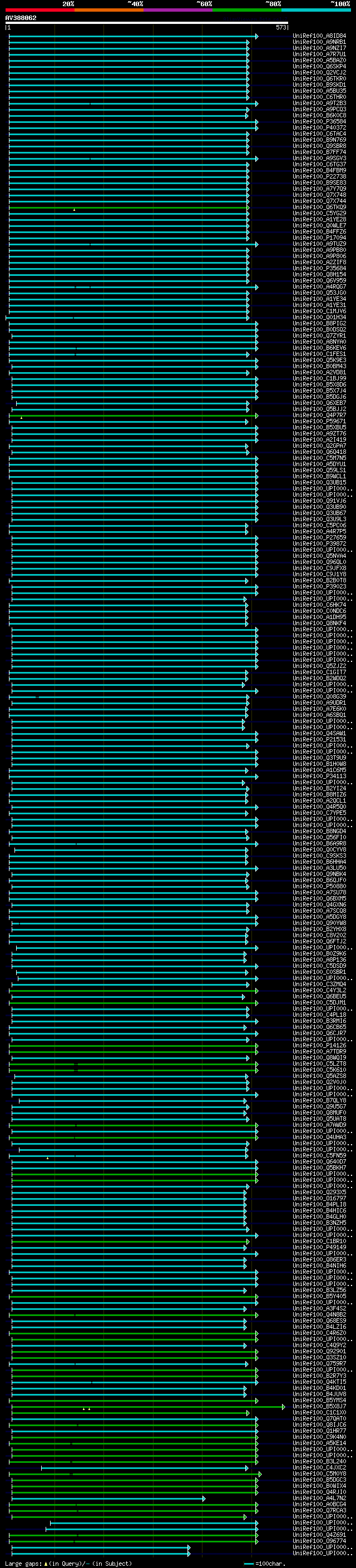Select hit UniRef100_P14126

pos(319,1045)
